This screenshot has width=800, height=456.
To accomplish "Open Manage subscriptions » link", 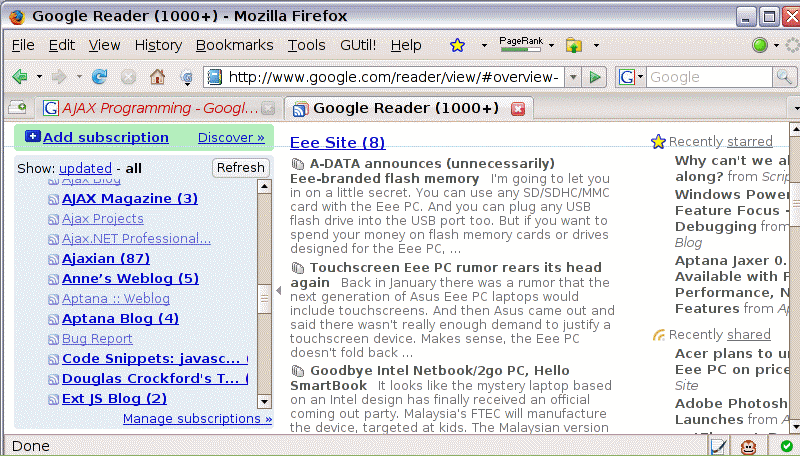I will 197,419.
